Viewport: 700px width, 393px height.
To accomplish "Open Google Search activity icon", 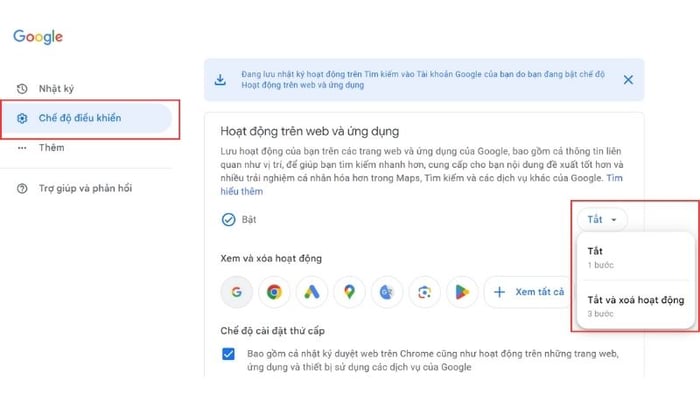I will coord(237,292).
